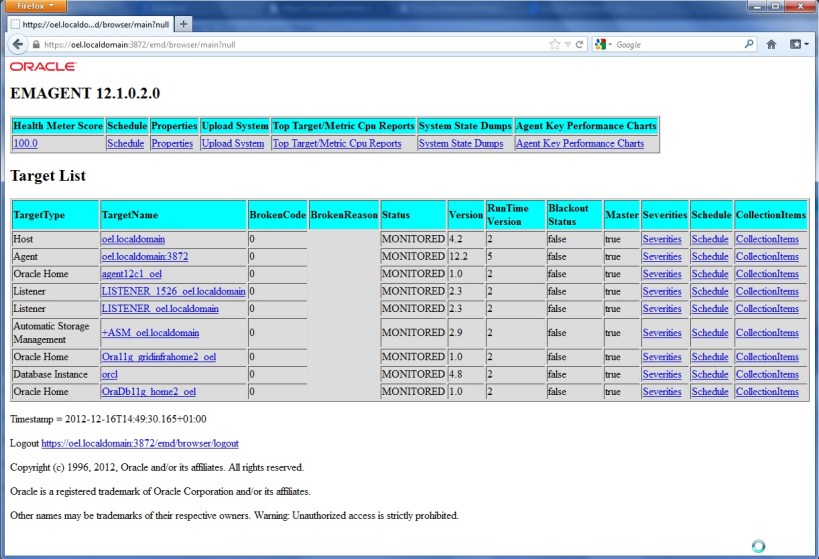Open Health Meter Score 100.0 link
Viewport: 819px width, 559px height.
[x=26, y=143]
